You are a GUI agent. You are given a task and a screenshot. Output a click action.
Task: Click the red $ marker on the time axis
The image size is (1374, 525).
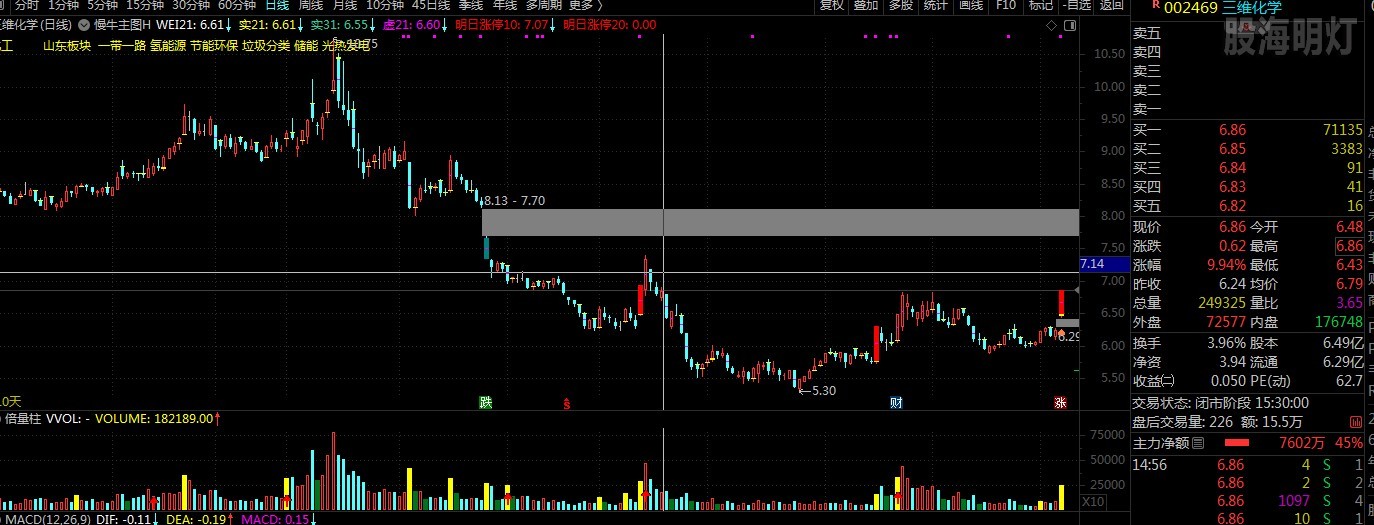[x=566, y=404]
